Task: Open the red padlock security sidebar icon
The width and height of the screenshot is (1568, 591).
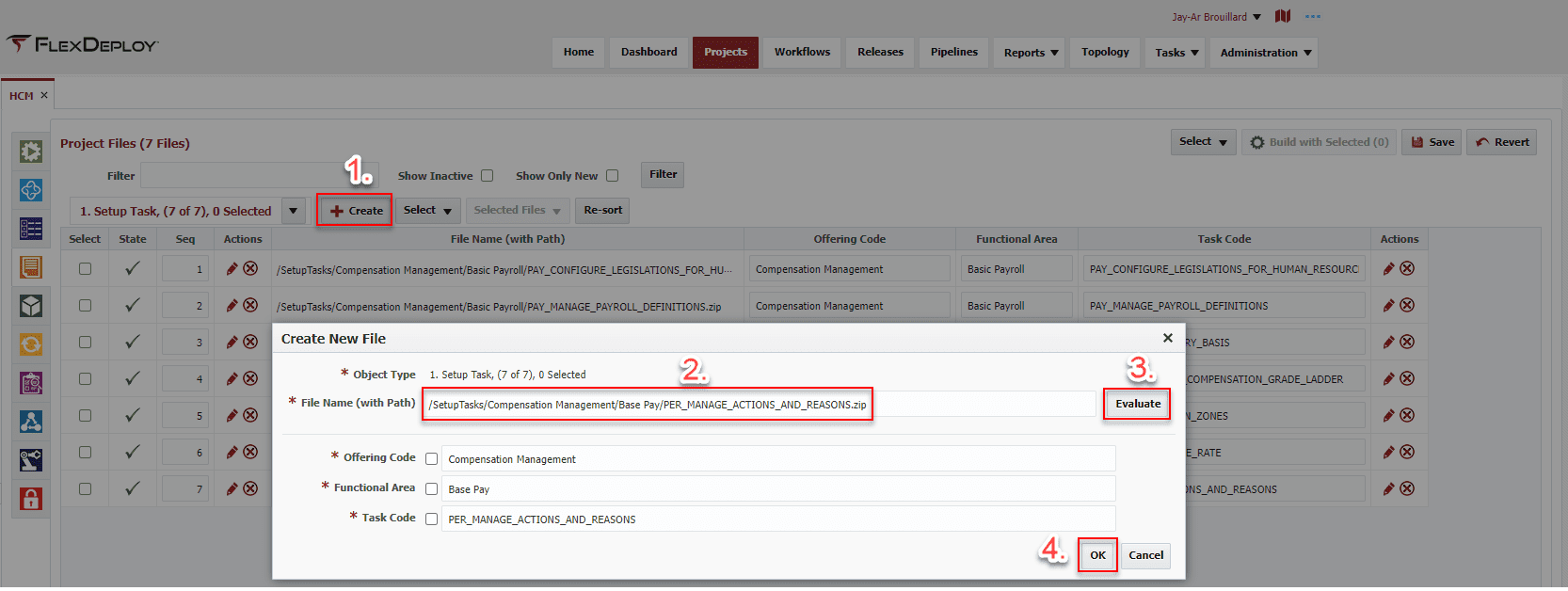Action: coord(31,499)
